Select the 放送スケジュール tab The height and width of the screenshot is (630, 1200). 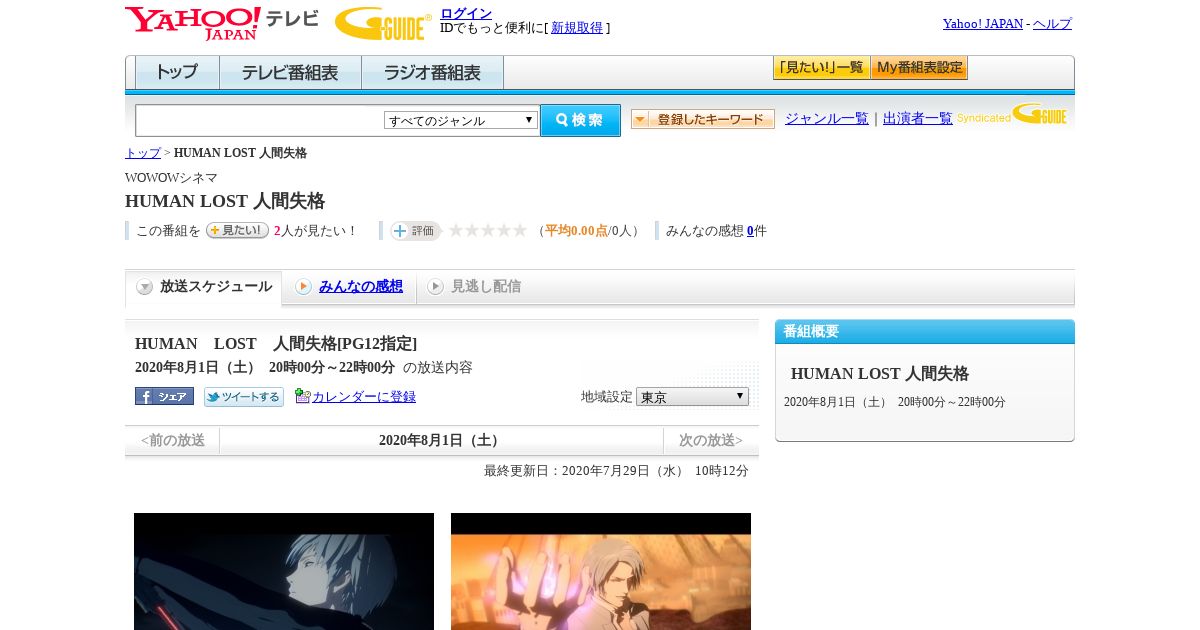point(204,287)
